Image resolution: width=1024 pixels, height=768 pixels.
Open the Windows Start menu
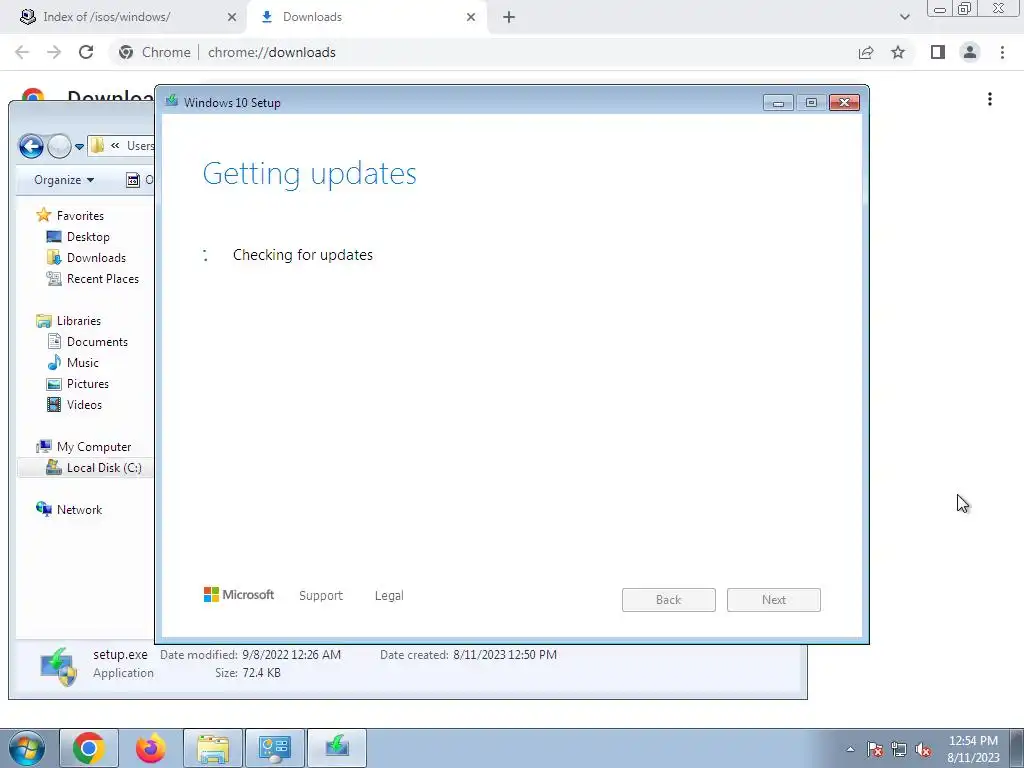(x=27, y=748)
